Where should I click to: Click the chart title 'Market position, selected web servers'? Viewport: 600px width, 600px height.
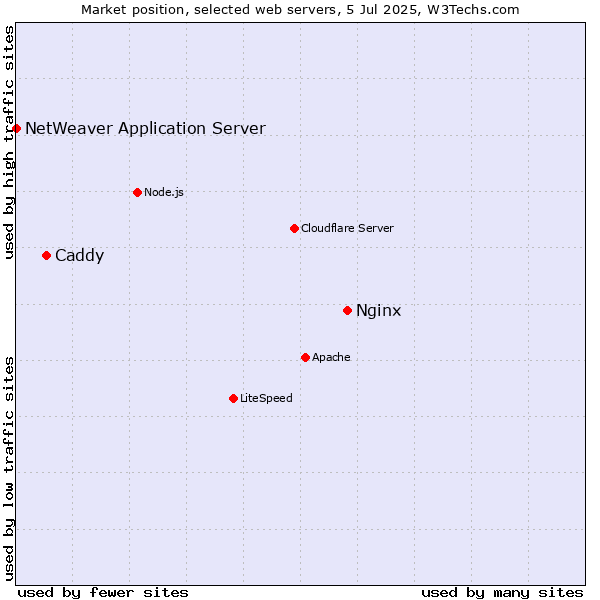coord(209,10)
